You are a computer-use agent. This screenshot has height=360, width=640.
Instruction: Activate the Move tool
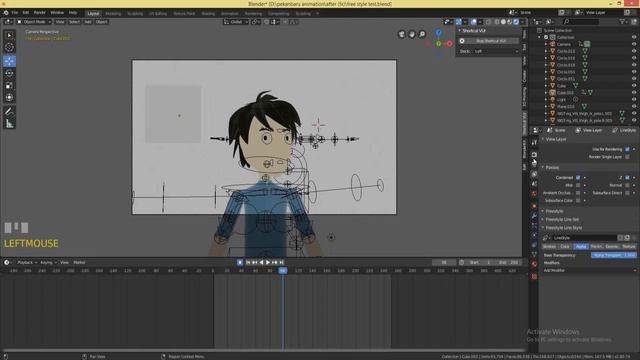[9, 61]
